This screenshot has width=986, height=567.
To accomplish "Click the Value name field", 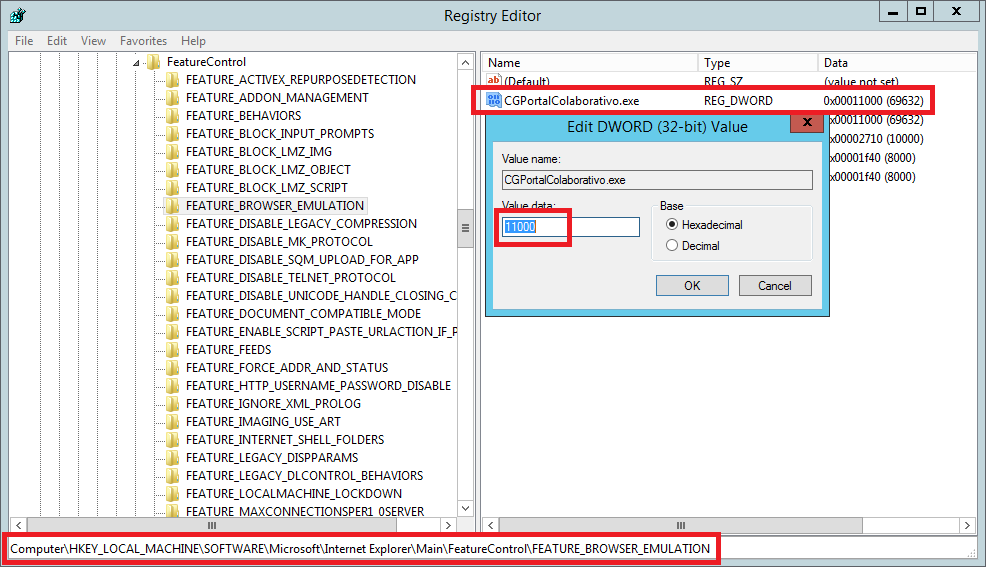I will pos(657,180).
